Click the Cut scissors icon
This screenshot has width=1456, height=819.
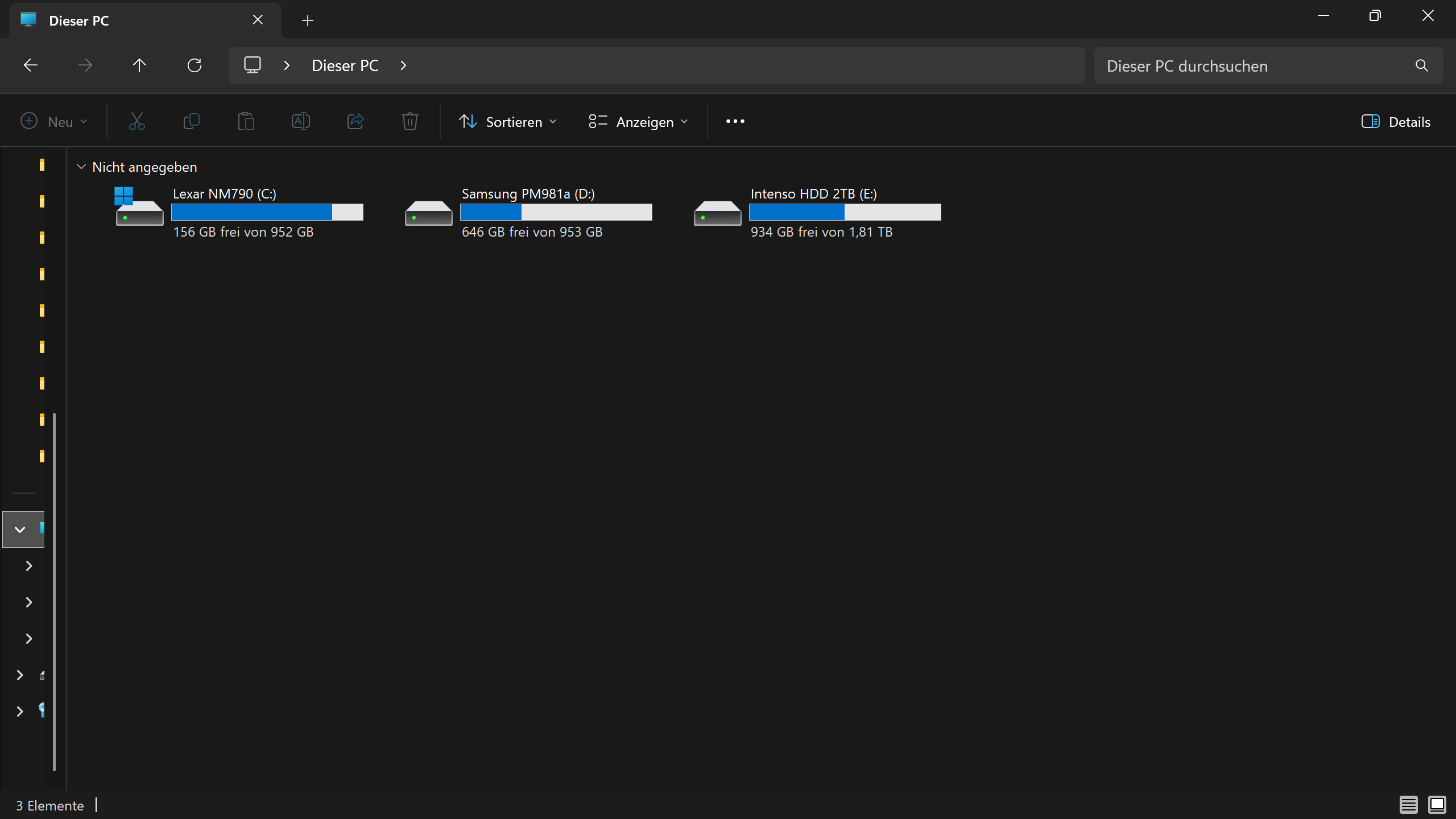137,121
